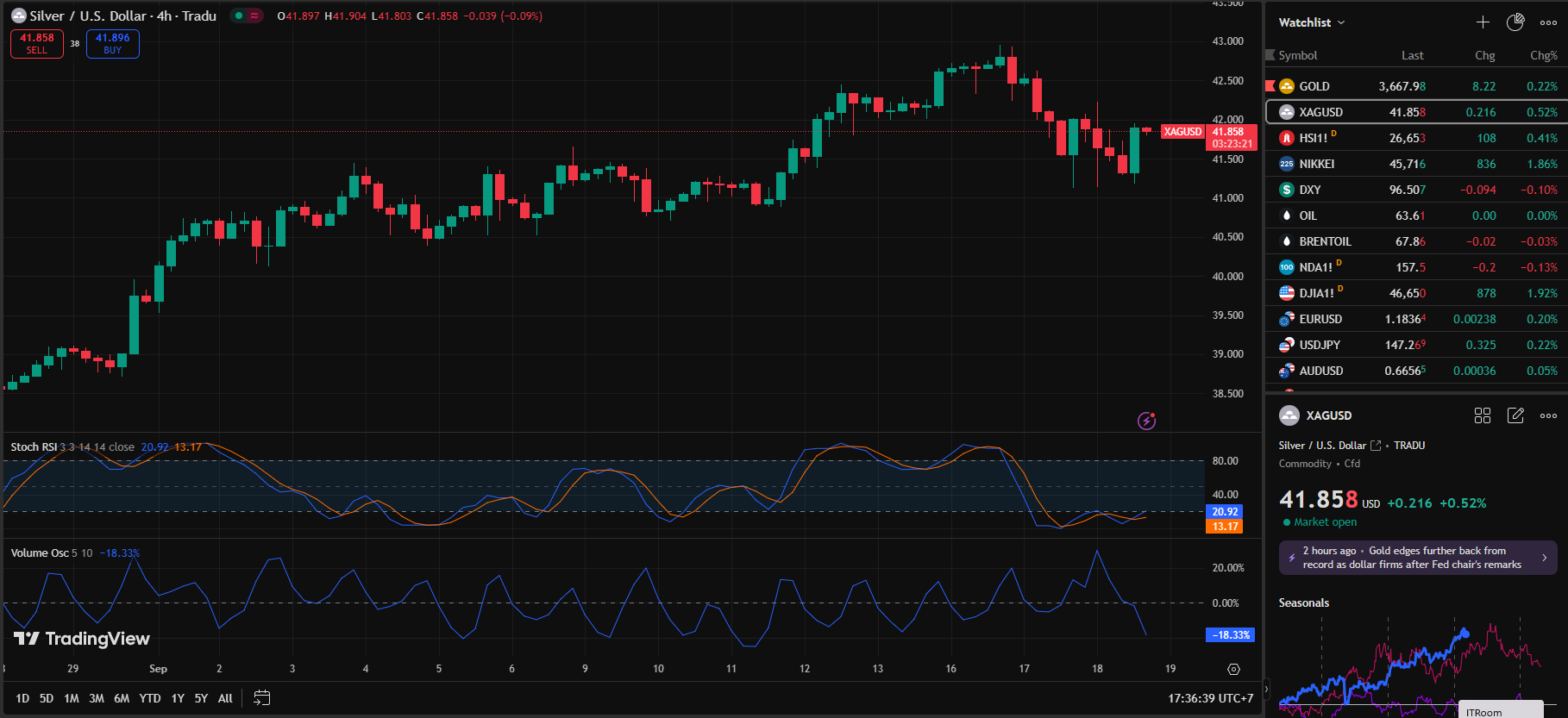The image size is (1568, 718).
Task: Open the watchlist pie chart advanced view icon
Action: (1515, 22)
